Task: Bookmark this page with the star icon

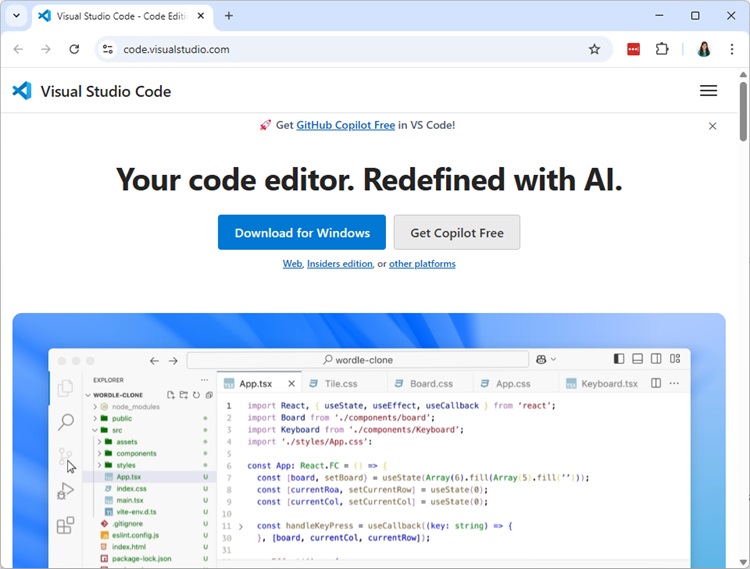Action: [x=594, y=49]
